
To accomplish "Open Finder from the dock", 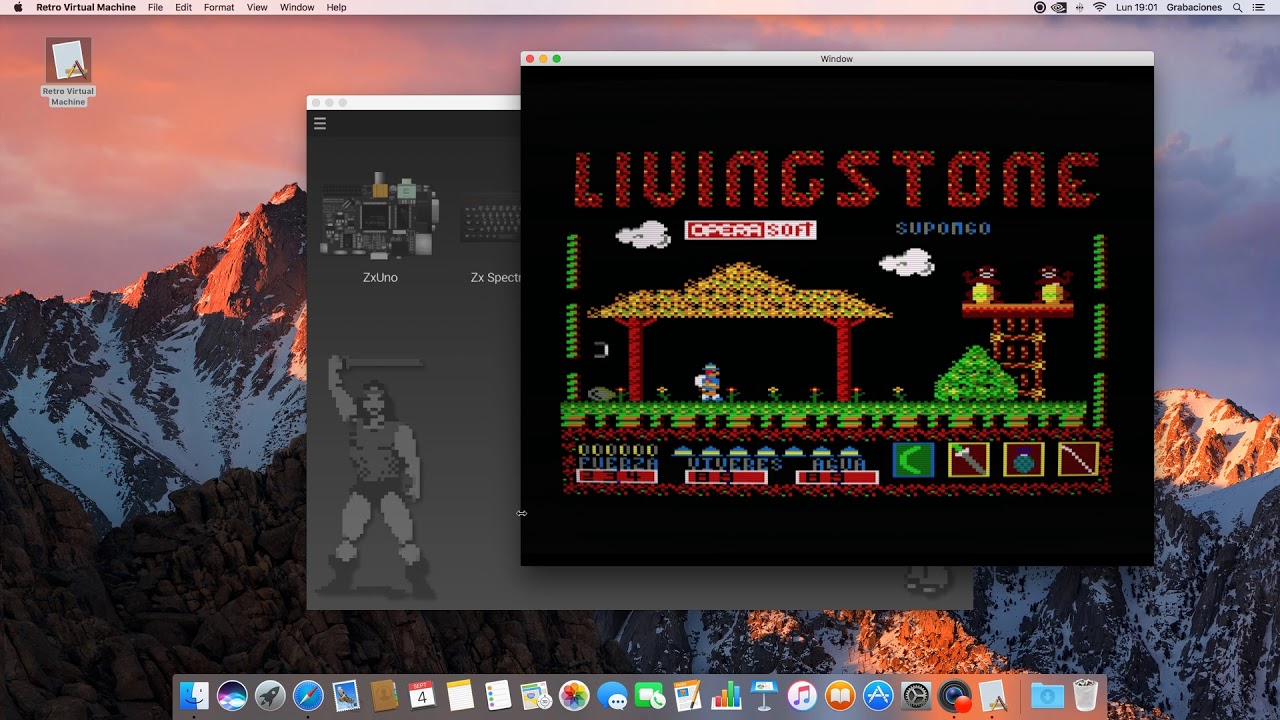I will point(194,695).
